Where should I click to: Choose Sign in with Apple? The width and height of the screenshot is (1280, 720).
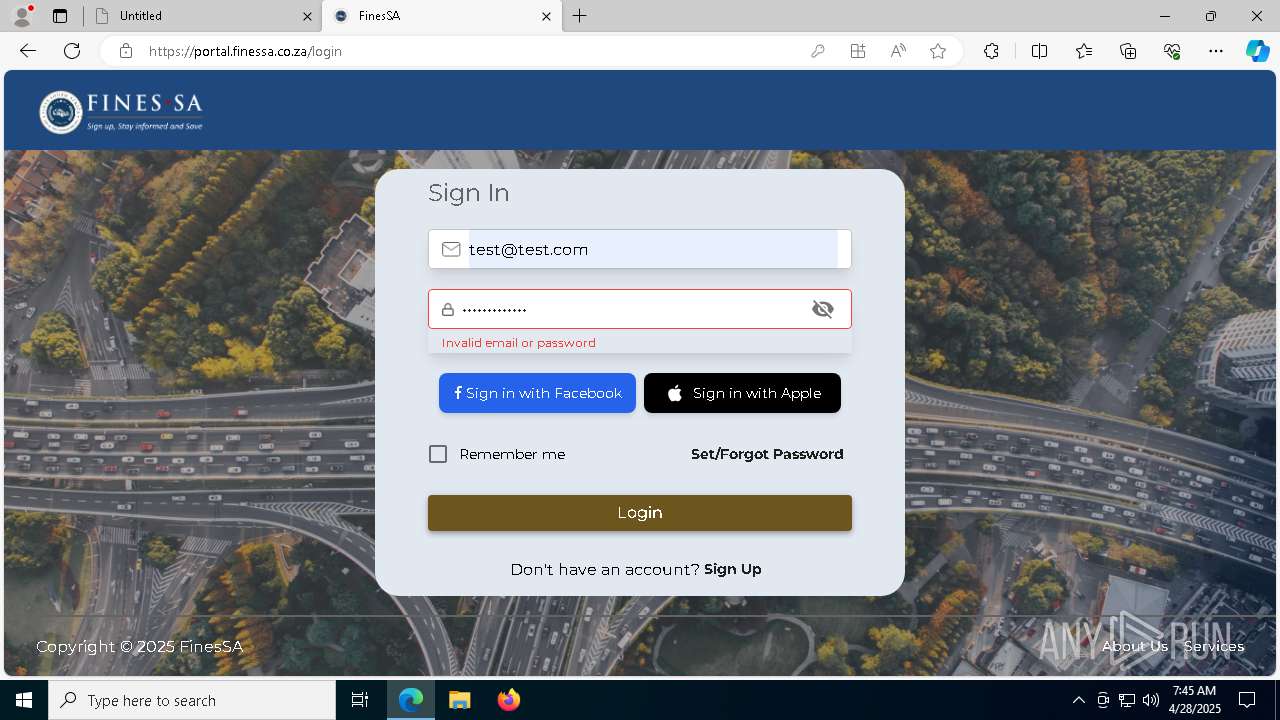pyautogui.click(x=742, y=393)
